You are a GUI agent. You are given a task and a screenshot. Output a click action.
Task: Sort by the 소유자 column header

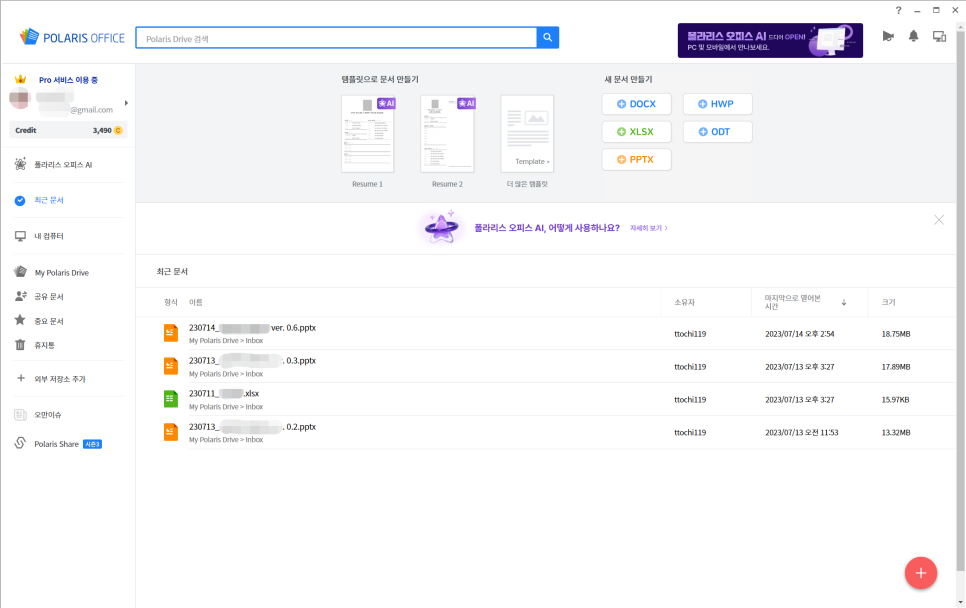(684, 302)
